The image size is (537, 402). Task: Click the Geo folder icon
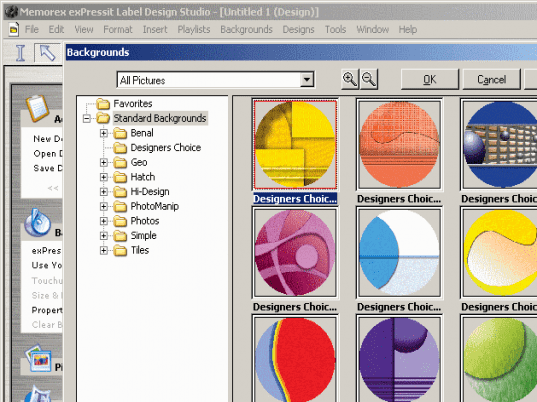coord(120,162)
